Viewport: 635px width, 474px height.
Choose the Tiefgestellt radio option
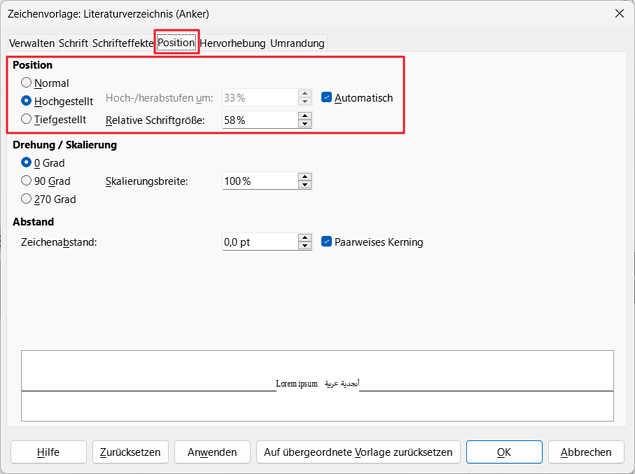pyautogui.click(x=27, y=120)
